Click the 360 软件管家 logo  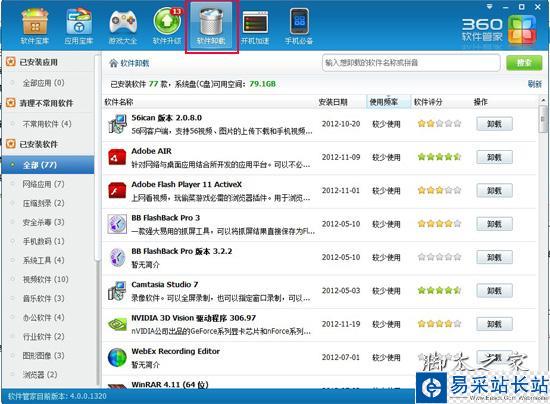(x=498, y=31)
